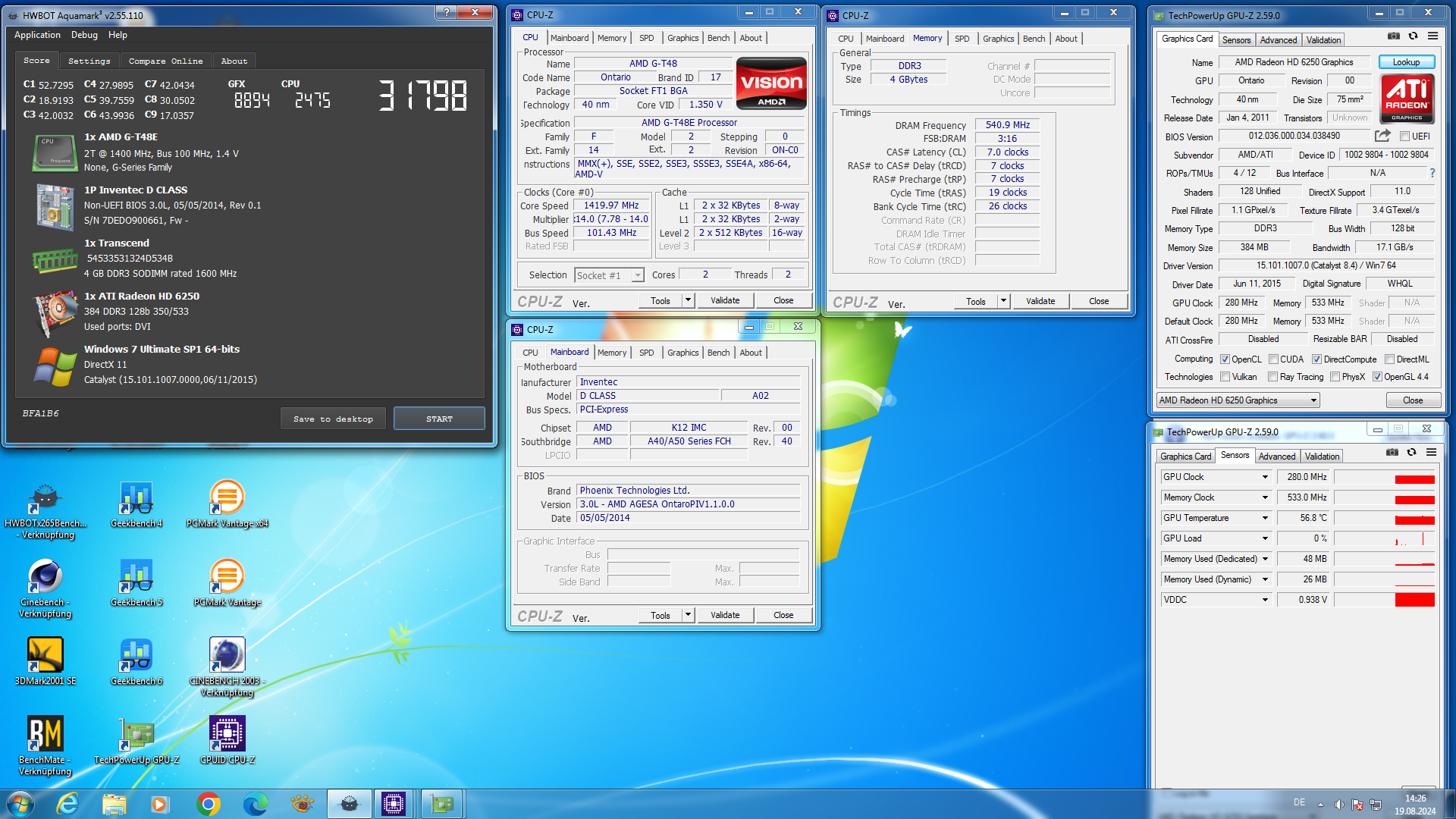
Task: Open the Cinebench shortcut on the desktop
Action: (x=45, y=588)
